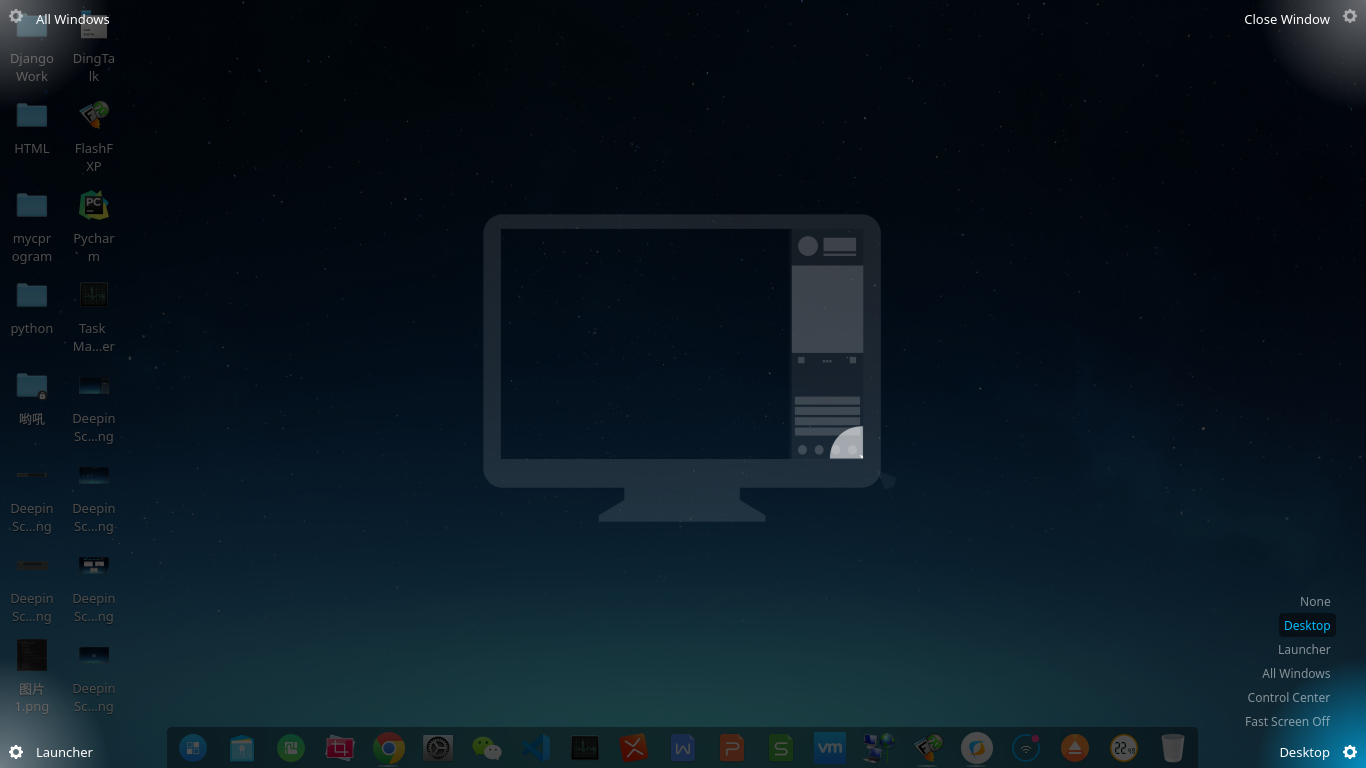Choose highlighted Desktop option in corner menu

pyautogui.click(x=1307, y=625)
